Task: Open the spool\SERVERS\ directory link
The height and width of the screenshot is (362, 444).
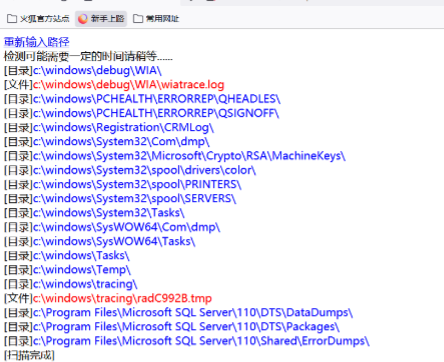Action: (135, 199)
